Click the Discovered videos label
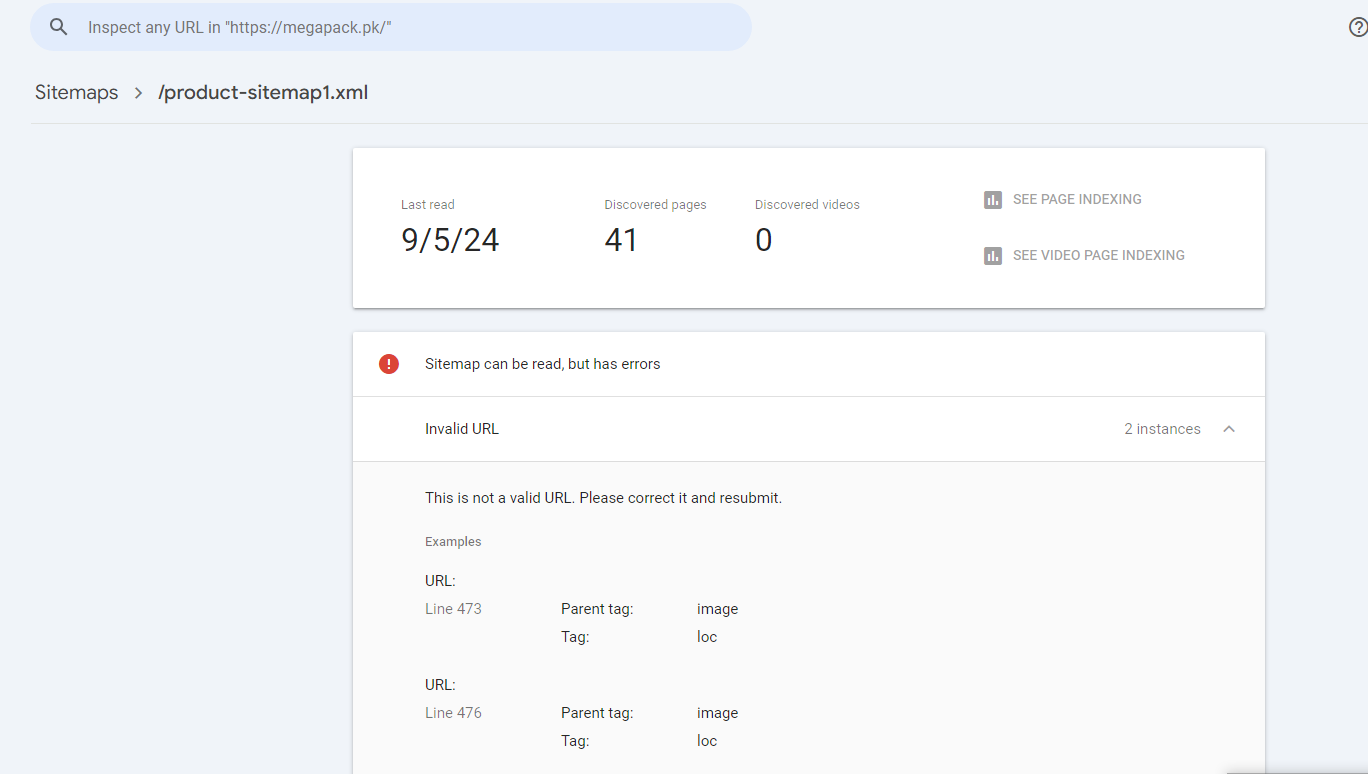 point(807,204)
